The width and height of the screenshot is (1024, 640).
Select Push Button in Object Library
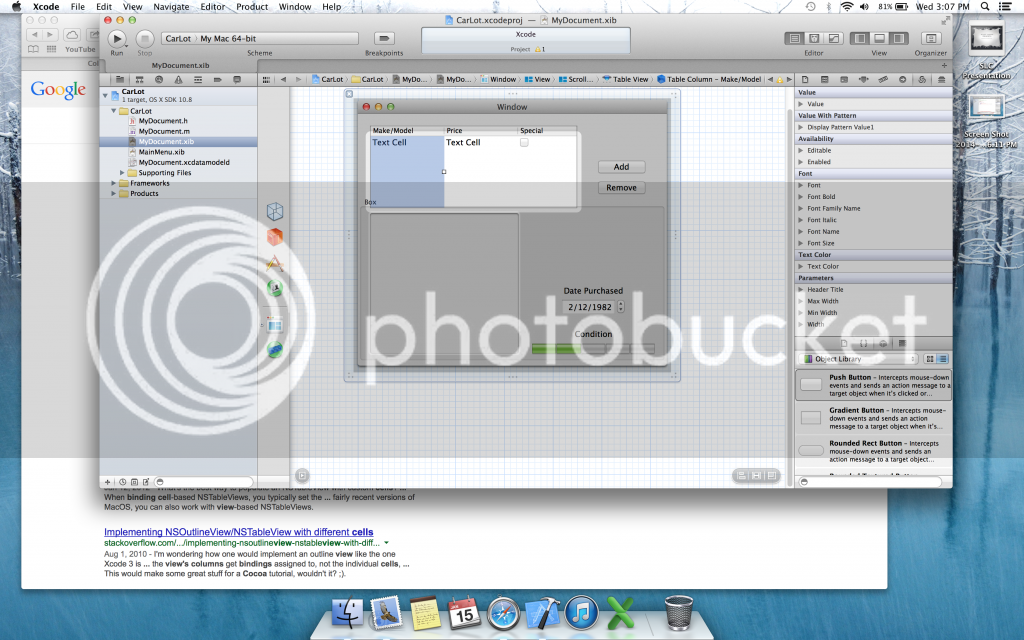pyautogui.click(x=874, y=385)
